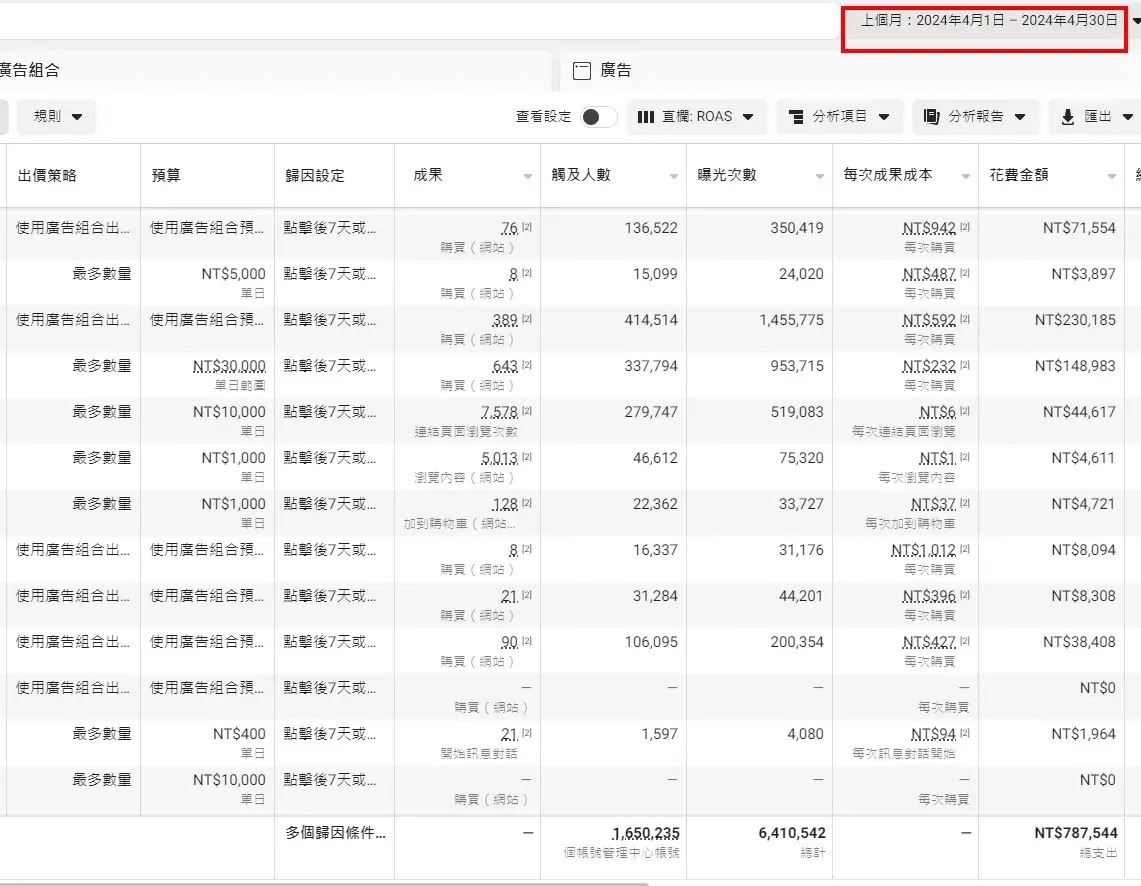Click the total impressions 6,410,542
The image size is (1141, 886).
[x=792, y=834]
